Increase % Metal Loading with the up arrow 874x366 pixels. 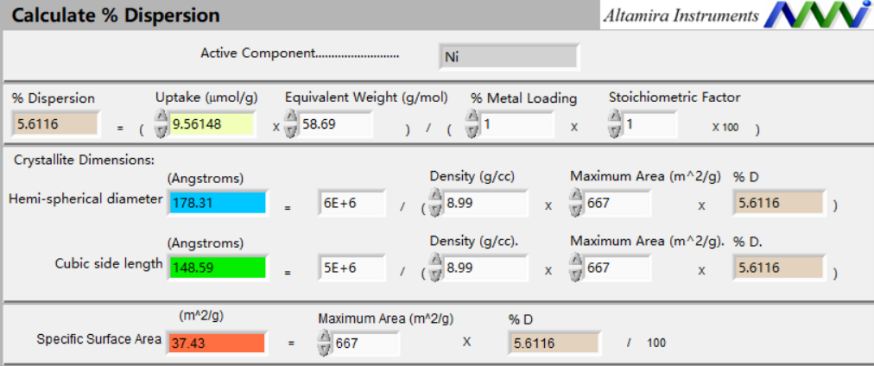[472, 117]
